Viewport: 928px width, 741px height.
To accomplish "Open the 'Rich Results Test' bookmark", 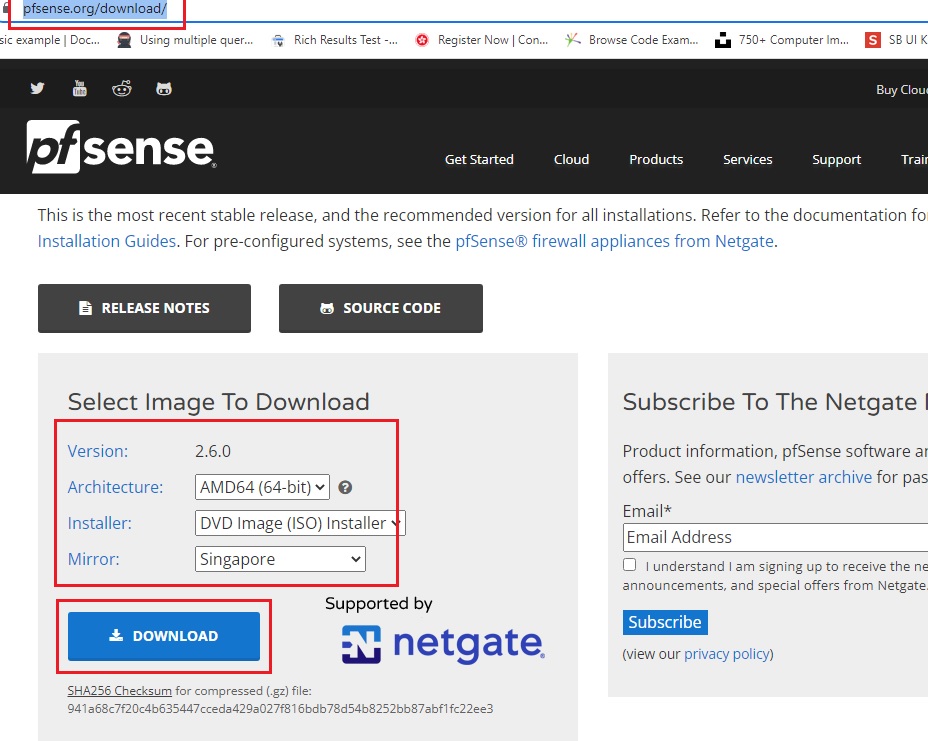I will 334,40.
